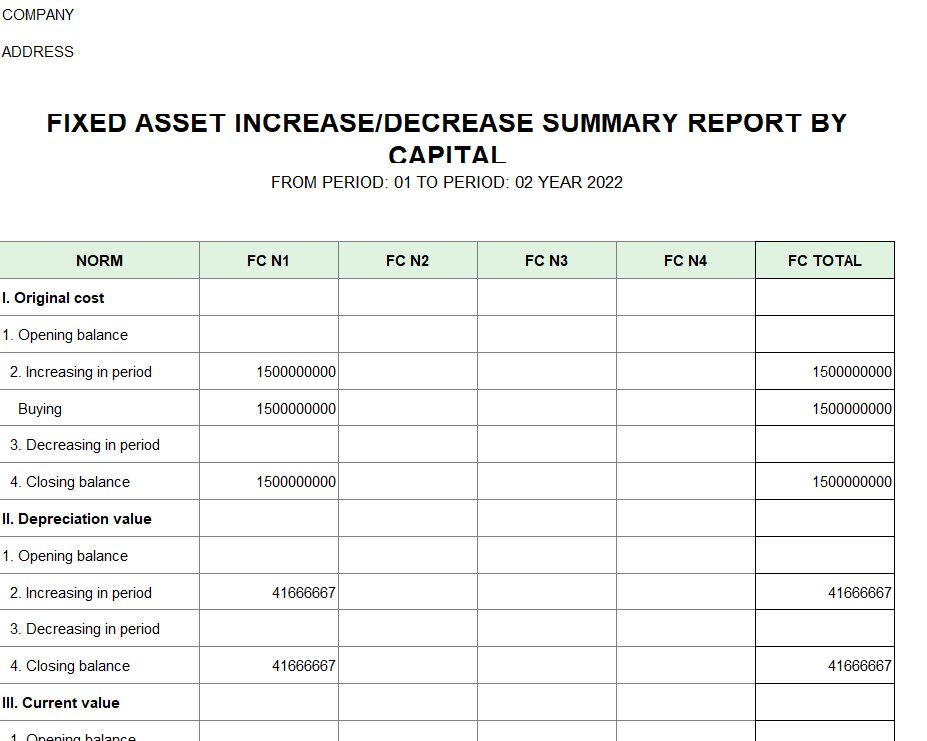
Task: Select the II. Depreciation value section label
Action: [77, 519]
